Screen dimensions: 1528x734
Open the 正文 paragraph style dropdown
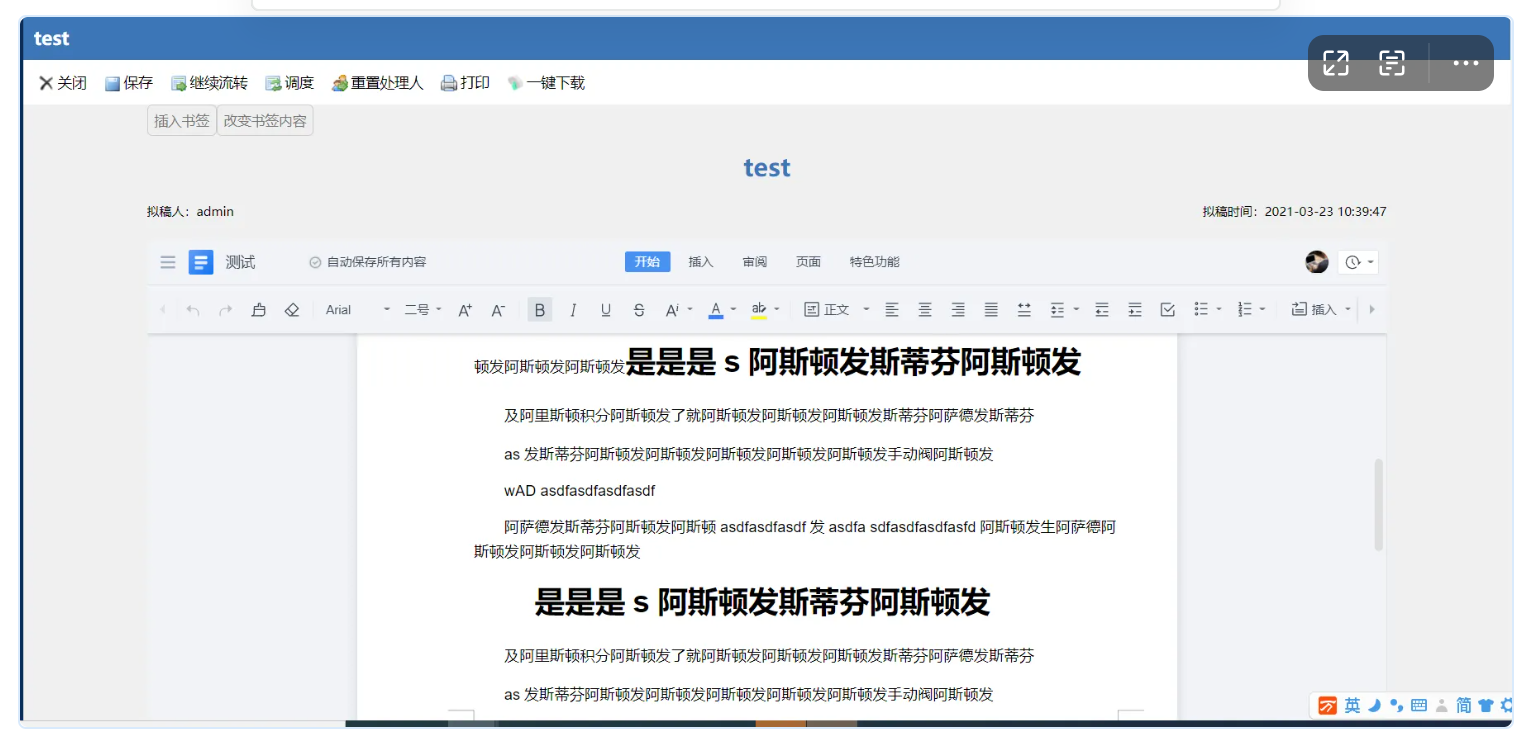click(x=837, y=310)
